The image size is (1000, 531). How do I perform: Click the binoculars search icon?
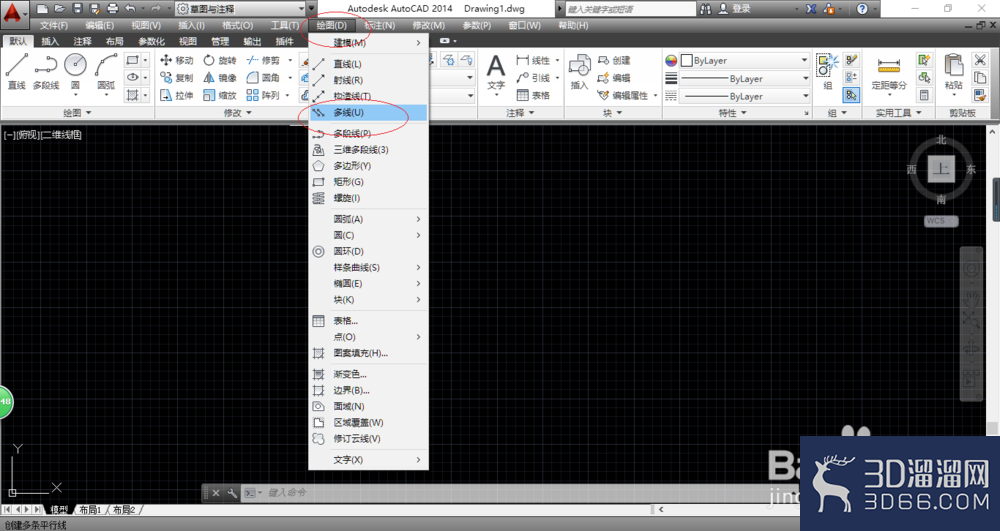pos(705,9)
